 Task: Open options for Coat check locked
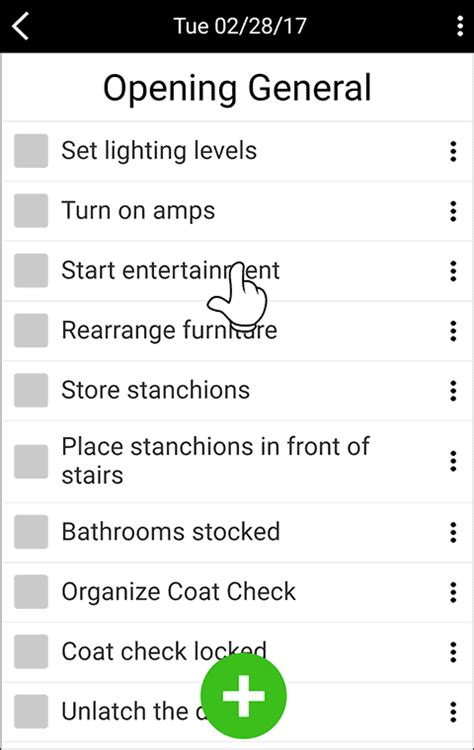[x=453, y=652]
